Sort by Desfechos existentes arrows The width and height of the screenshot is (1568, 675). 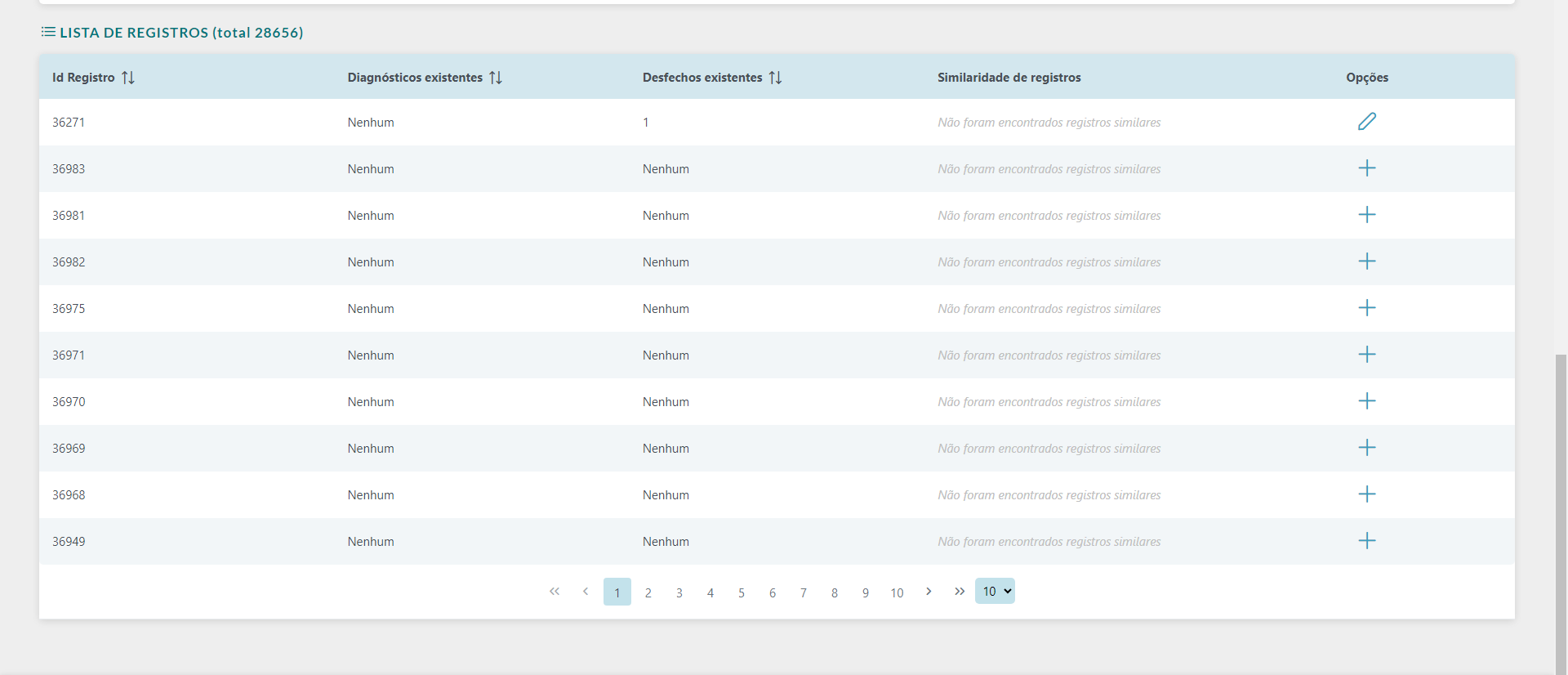click(776, 78)
